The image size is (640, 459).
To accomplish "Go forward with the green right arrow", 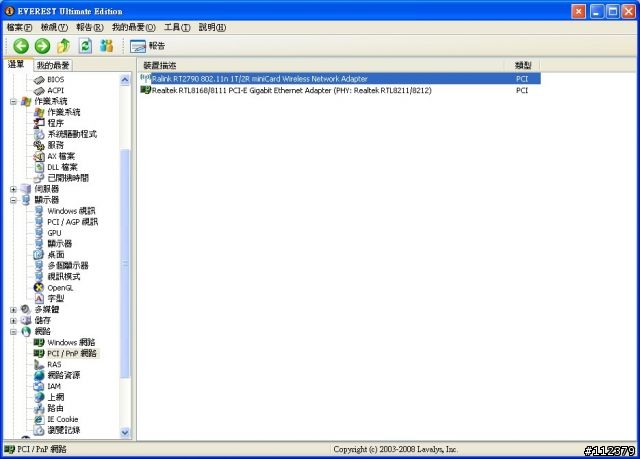I will (x=42, y=46).
